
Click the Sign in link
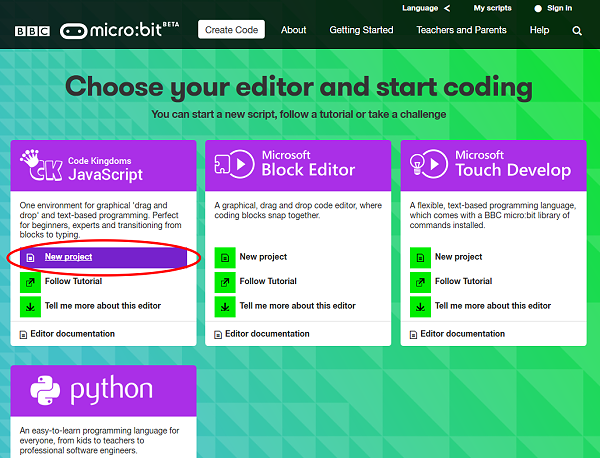559,8
